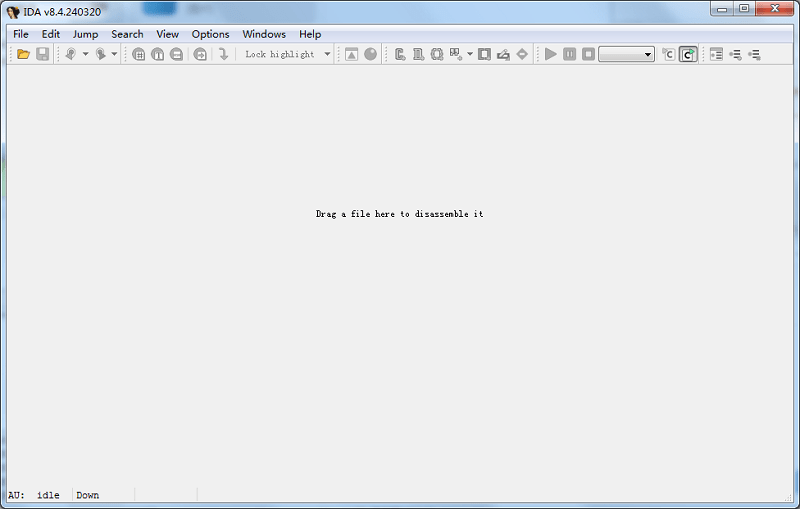Click the image-like triangle toolbar icon

(352, 54)
